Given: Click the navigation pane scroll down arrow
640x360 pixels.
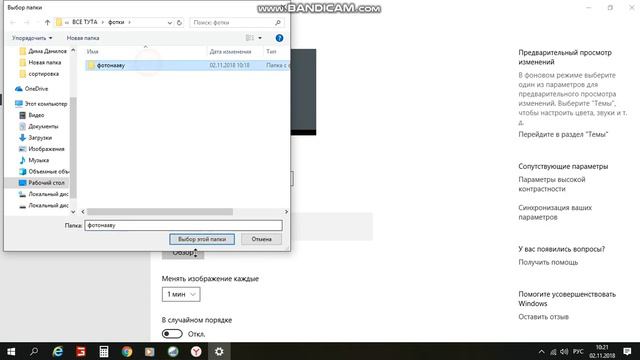Looking at the screenshot, I should 73,211.
